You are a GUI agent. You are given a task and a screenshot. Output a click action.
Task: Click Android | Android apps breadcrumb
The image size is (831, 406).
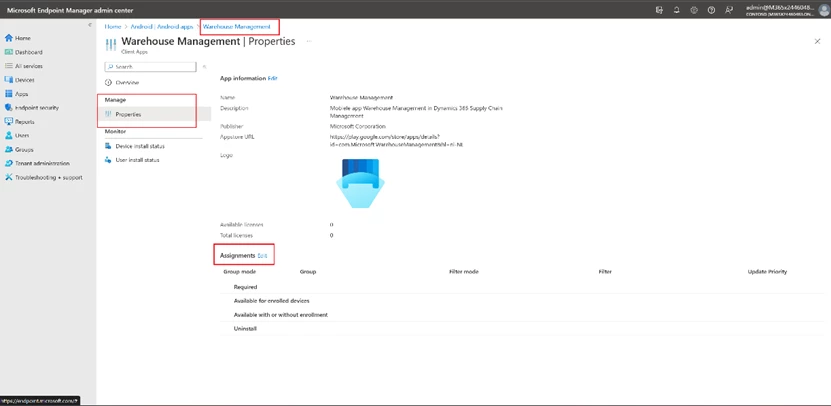point(162,27)
